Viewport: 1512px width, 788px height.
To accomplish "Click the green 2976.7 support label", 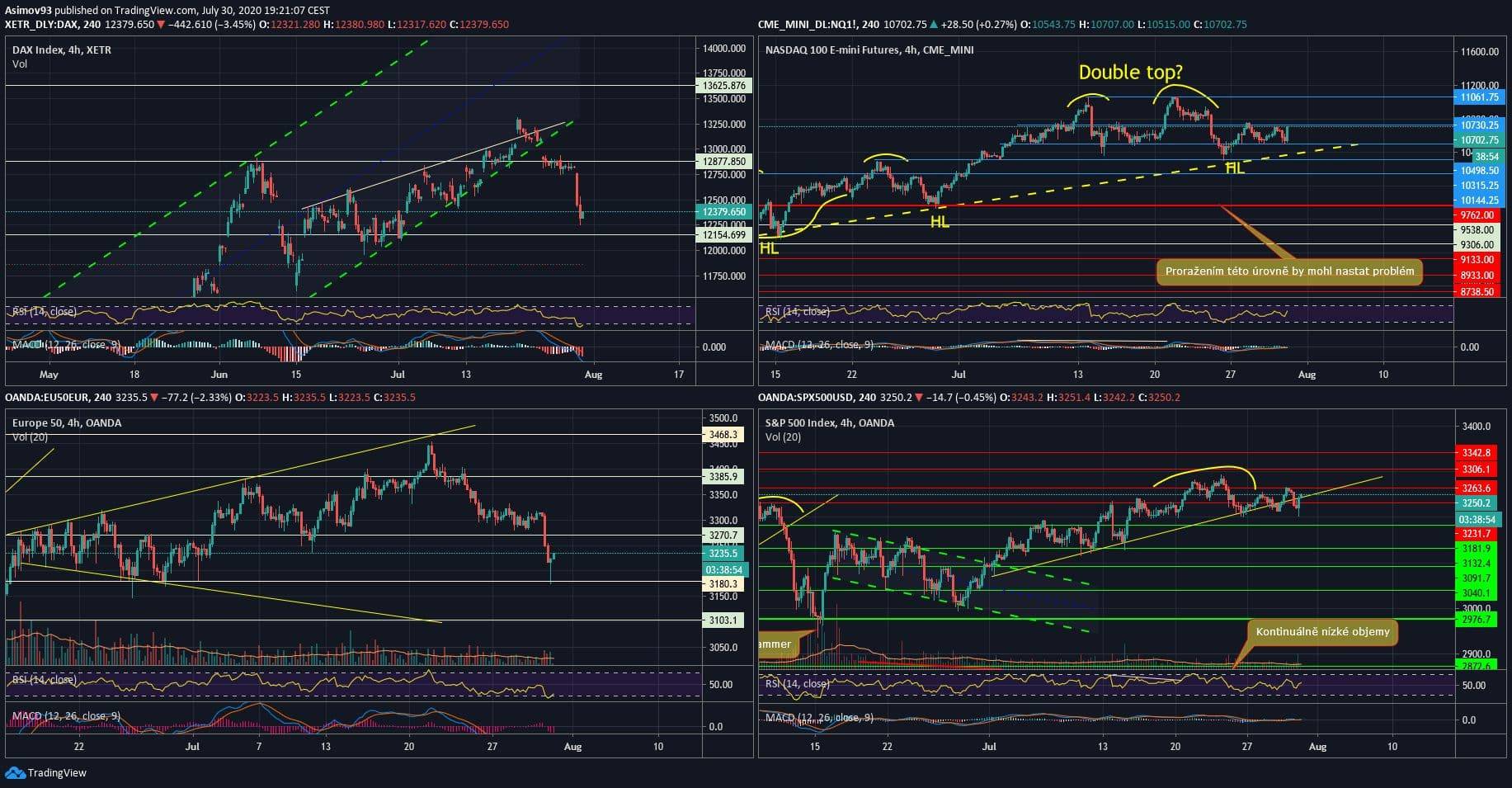I will pos(1477,619).
